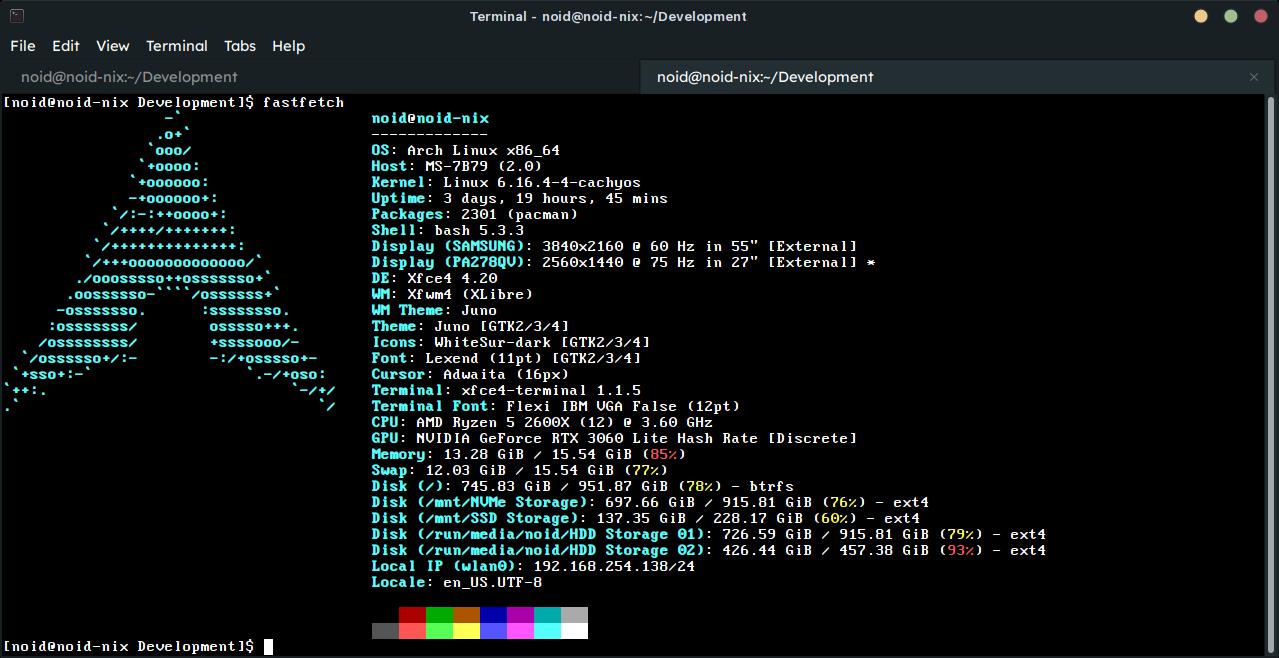Click the Kernel 6.16.4-4-cachyos line
This screenshot has width=1279, height=658.
point(506,182)
